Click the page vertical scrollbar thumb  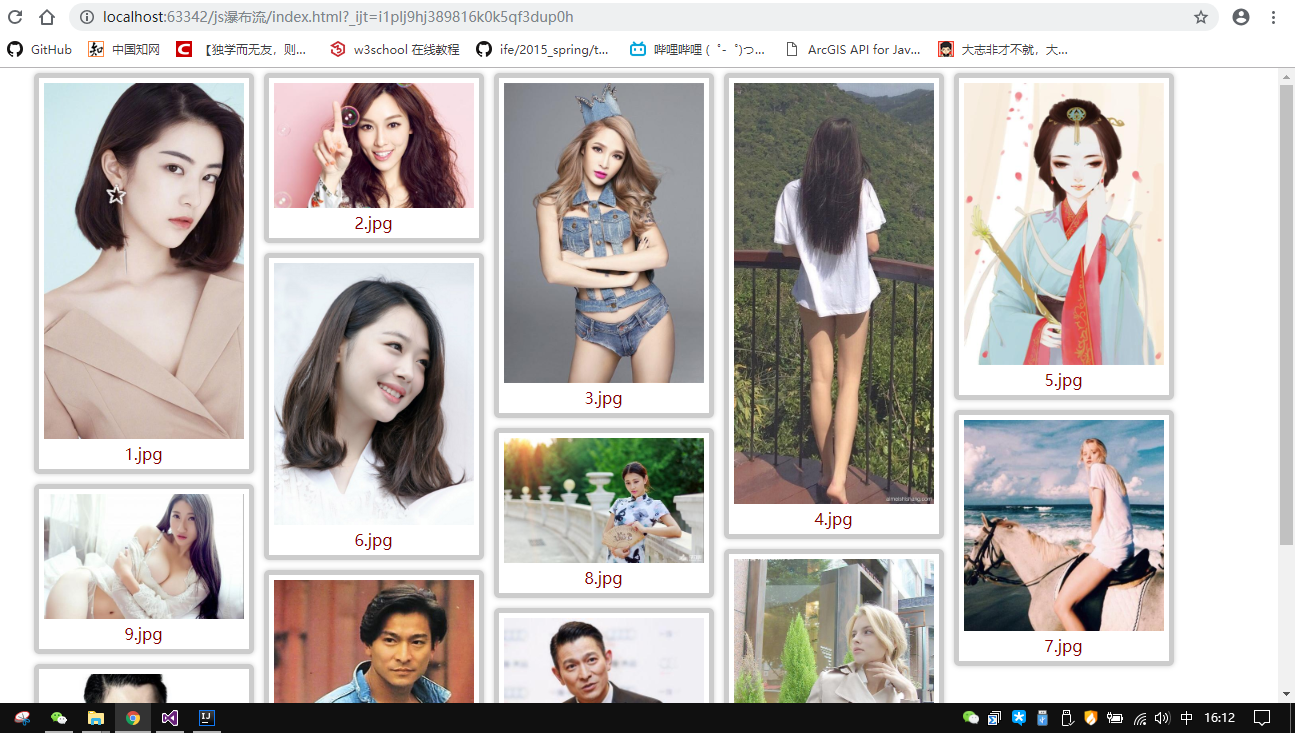coord(1286,314)
